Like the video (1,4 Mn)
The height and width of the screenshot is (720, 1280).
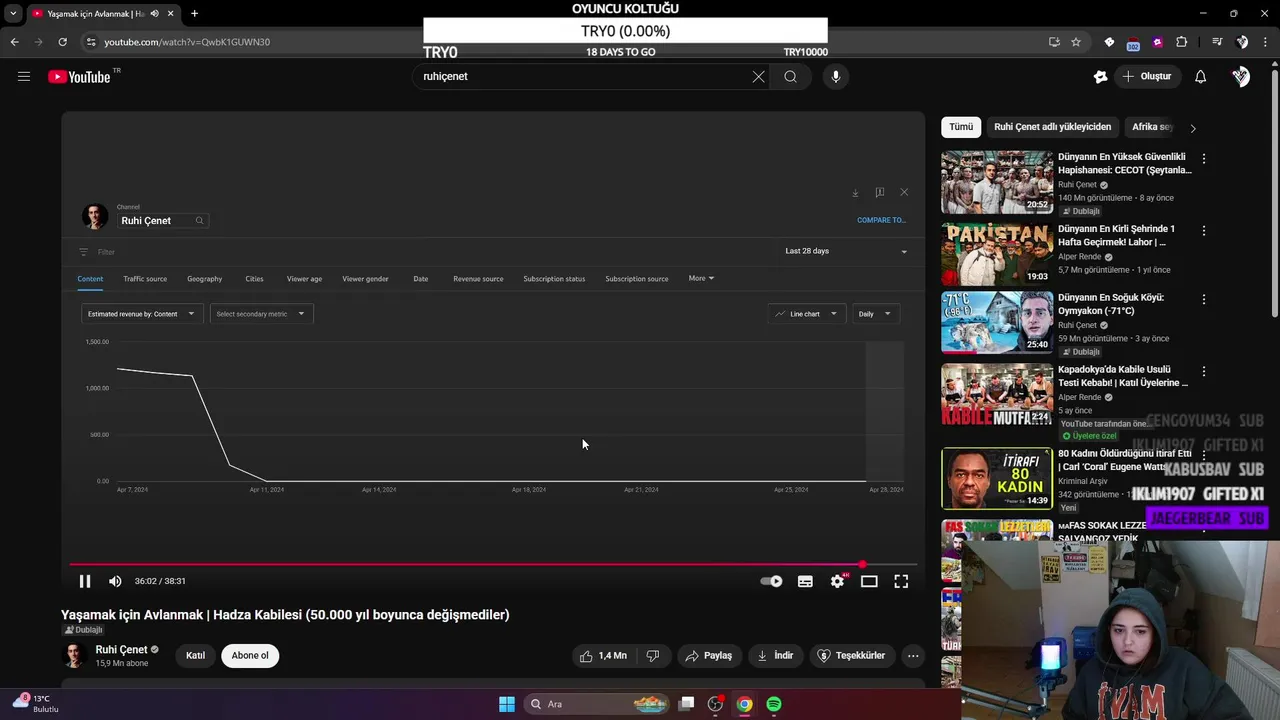pyautogui.click(x=603, y=656)
